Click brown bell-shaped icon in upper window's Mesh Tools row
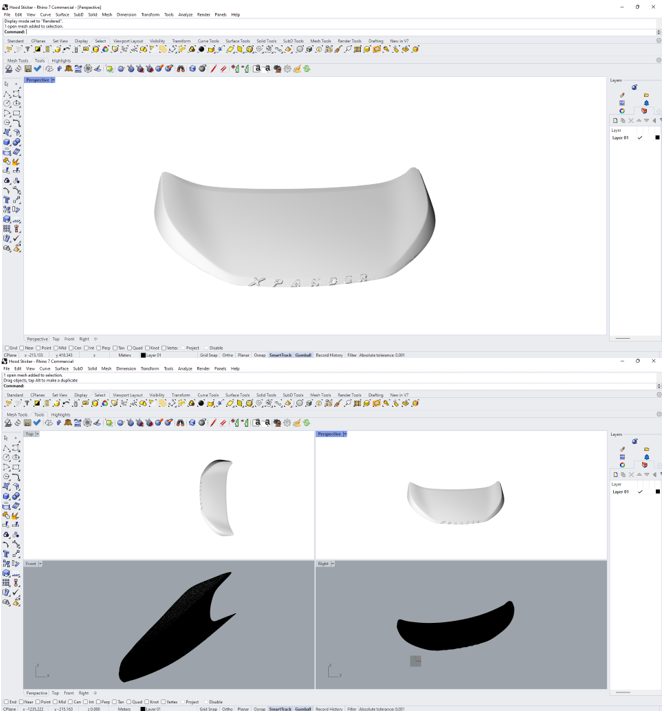The height and width of the screenshot is (716, 664). (69, 68)
